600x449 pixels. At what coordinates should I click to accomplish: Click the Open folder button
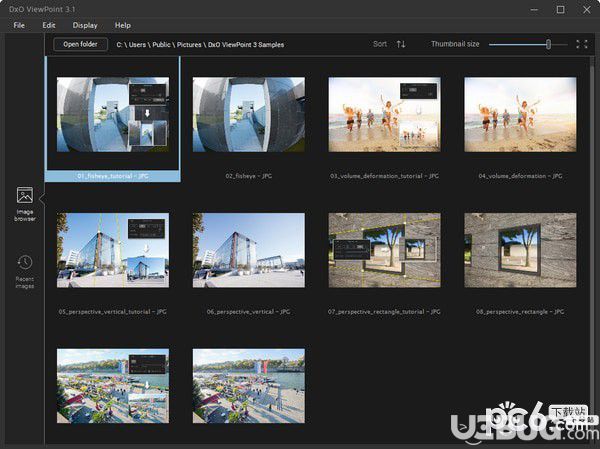[x=80, y=44]
